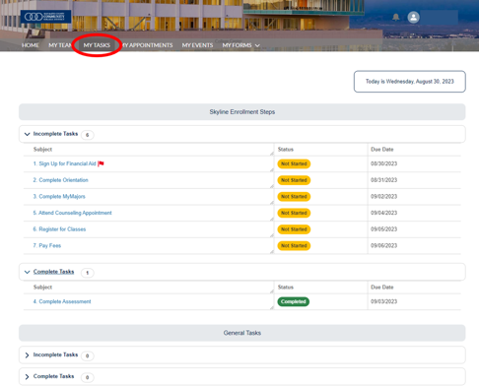The image size is (479, 386).
Task: Click the college logo in the header
Action: pyautogui.click(x=46, y=17)
